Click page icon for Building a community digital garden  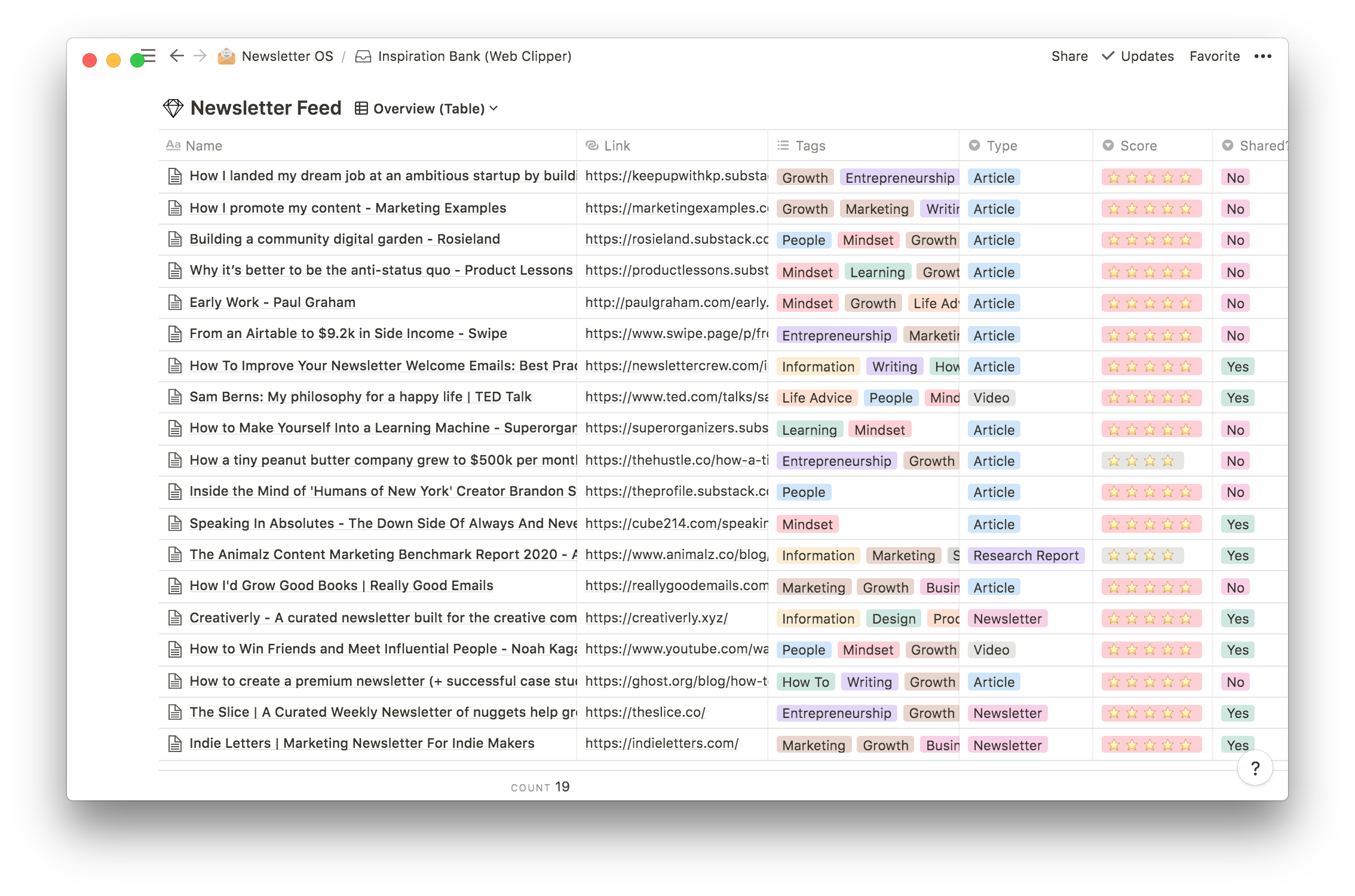175,239
